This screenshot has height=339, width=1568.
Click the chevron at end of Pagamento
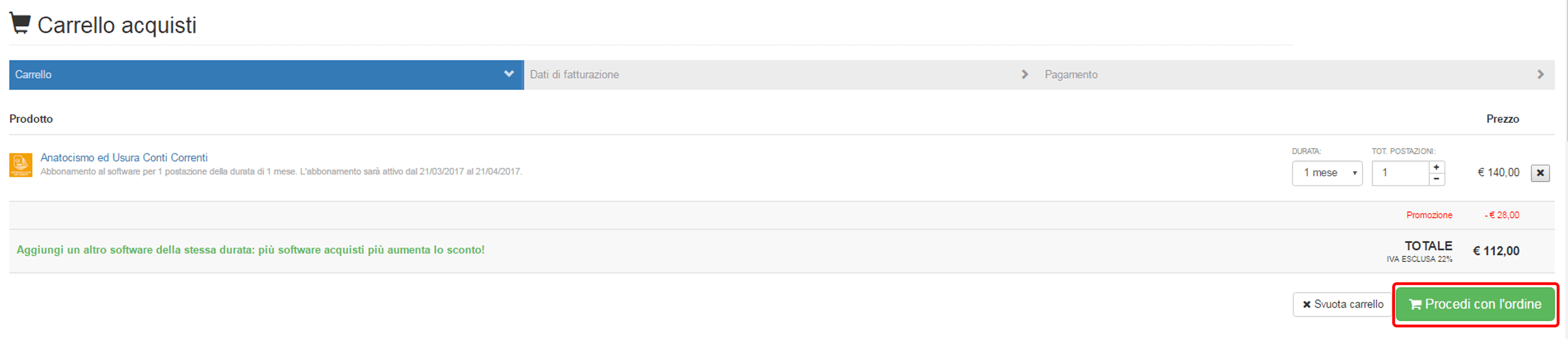pyautogui.click(x=1541, y=74)
